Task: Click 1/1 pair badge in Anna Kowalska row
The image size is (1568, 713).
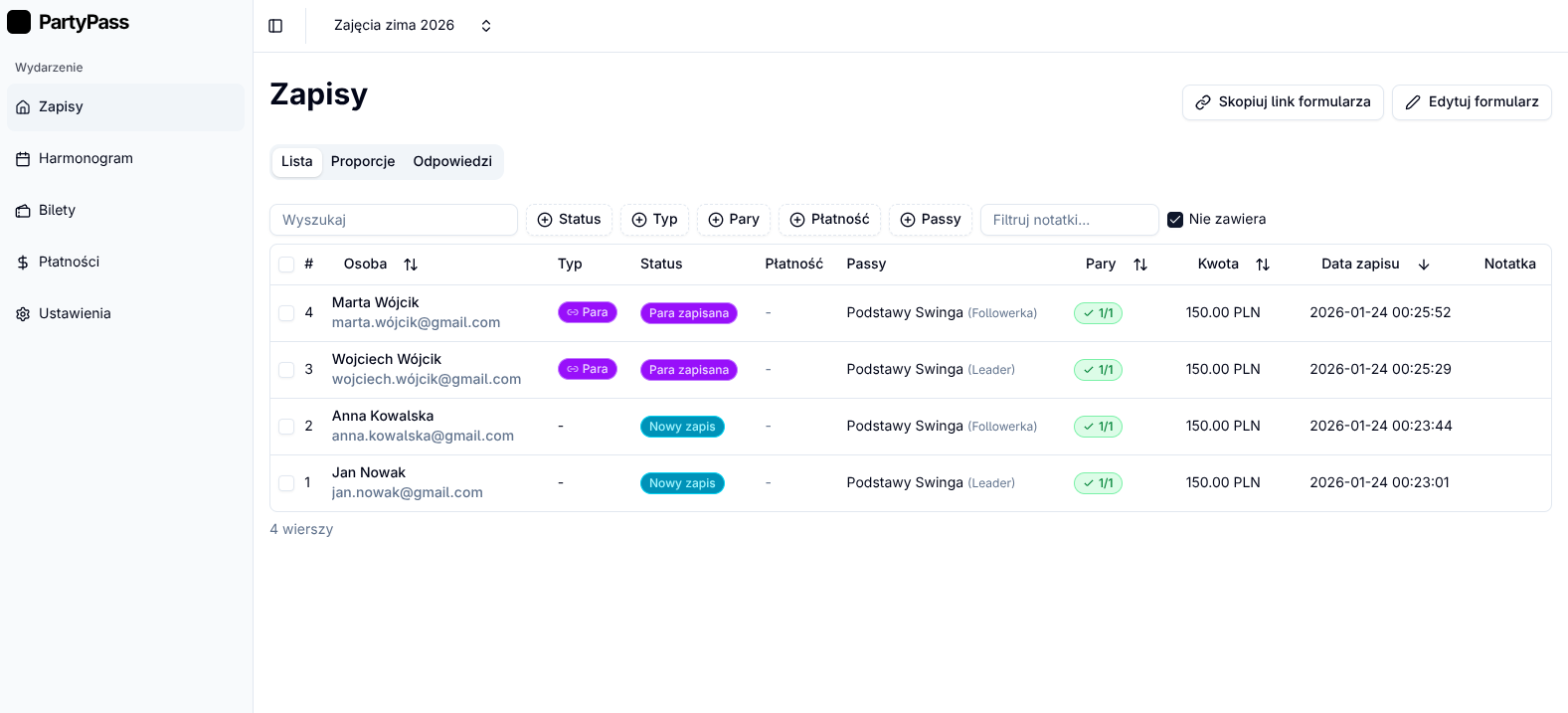Action: pos(1098,427)
